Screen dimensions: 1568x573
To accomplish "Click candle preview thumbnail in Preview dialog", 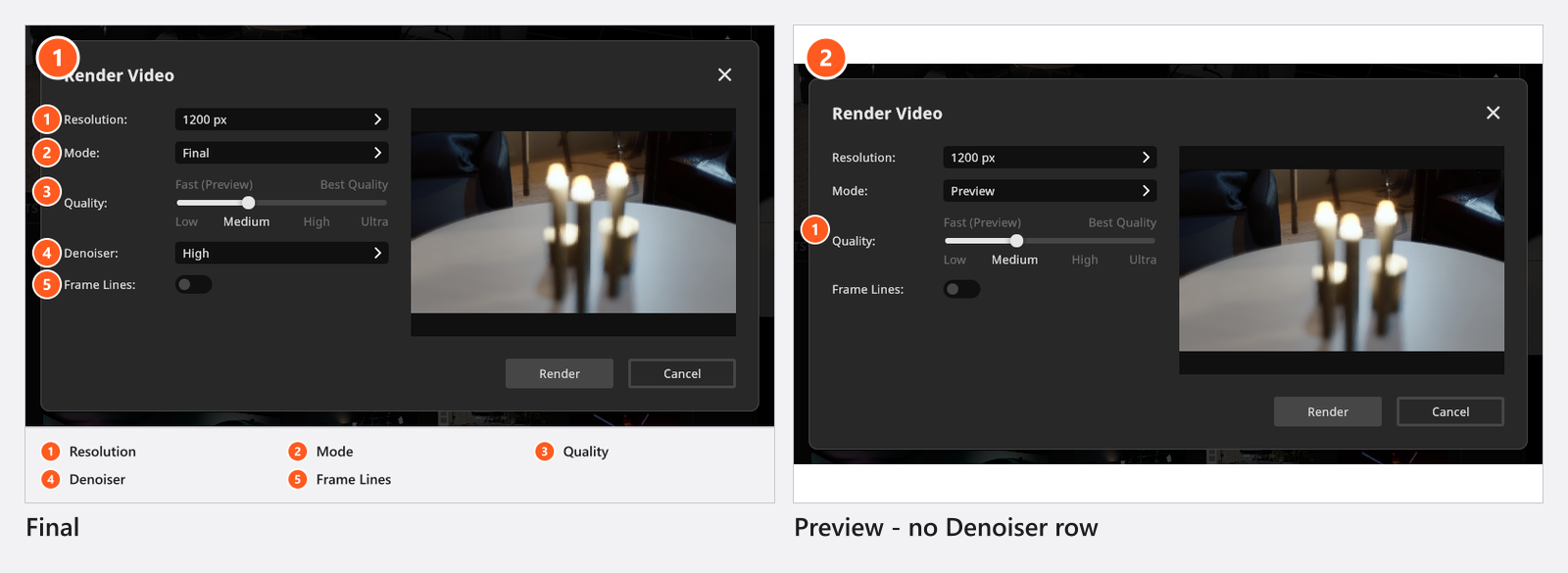I will pyautogui.click(x=1342, y=261).
